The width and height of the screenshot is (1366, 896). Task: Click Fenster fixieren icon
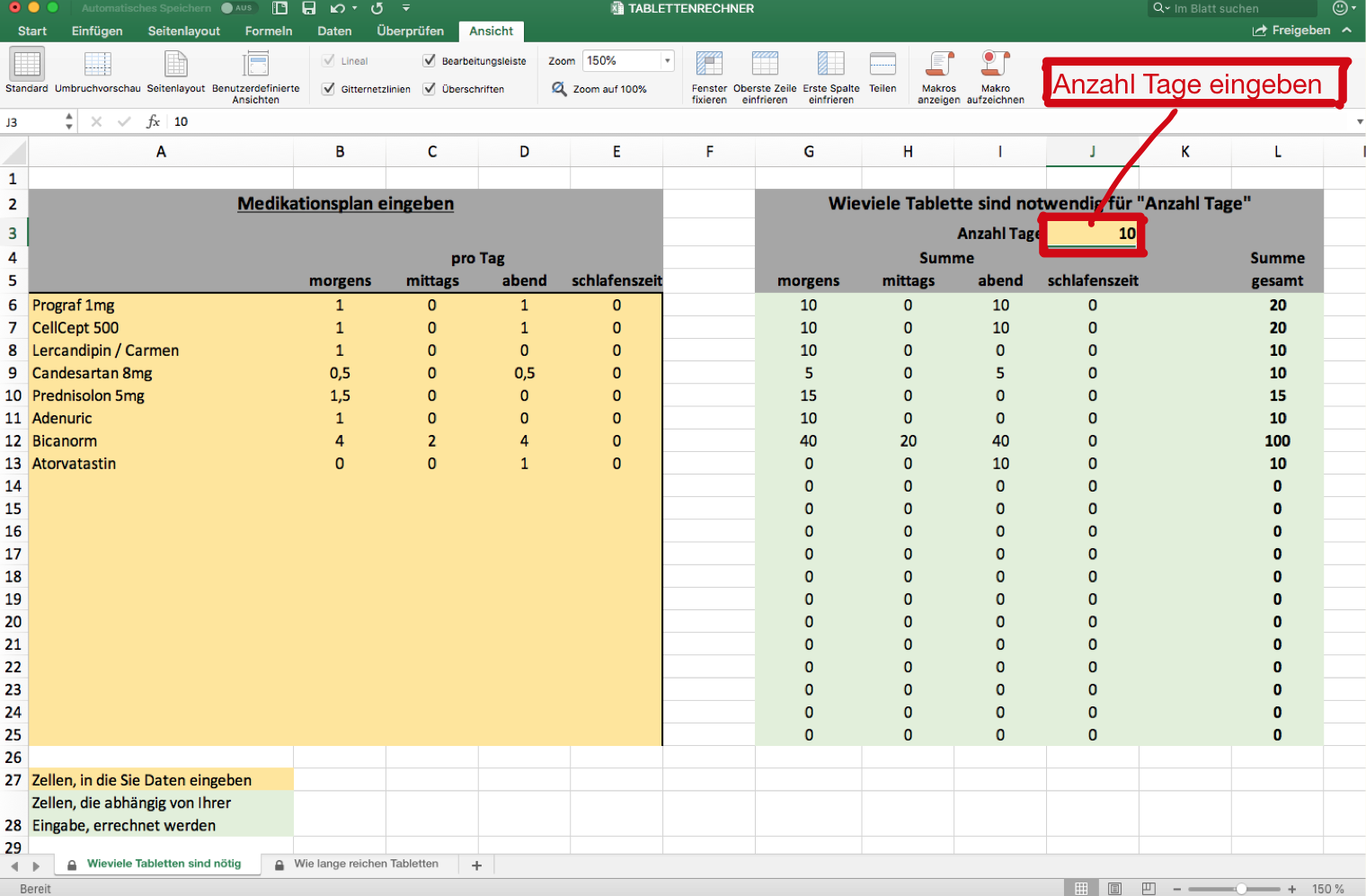click(709, 64)
